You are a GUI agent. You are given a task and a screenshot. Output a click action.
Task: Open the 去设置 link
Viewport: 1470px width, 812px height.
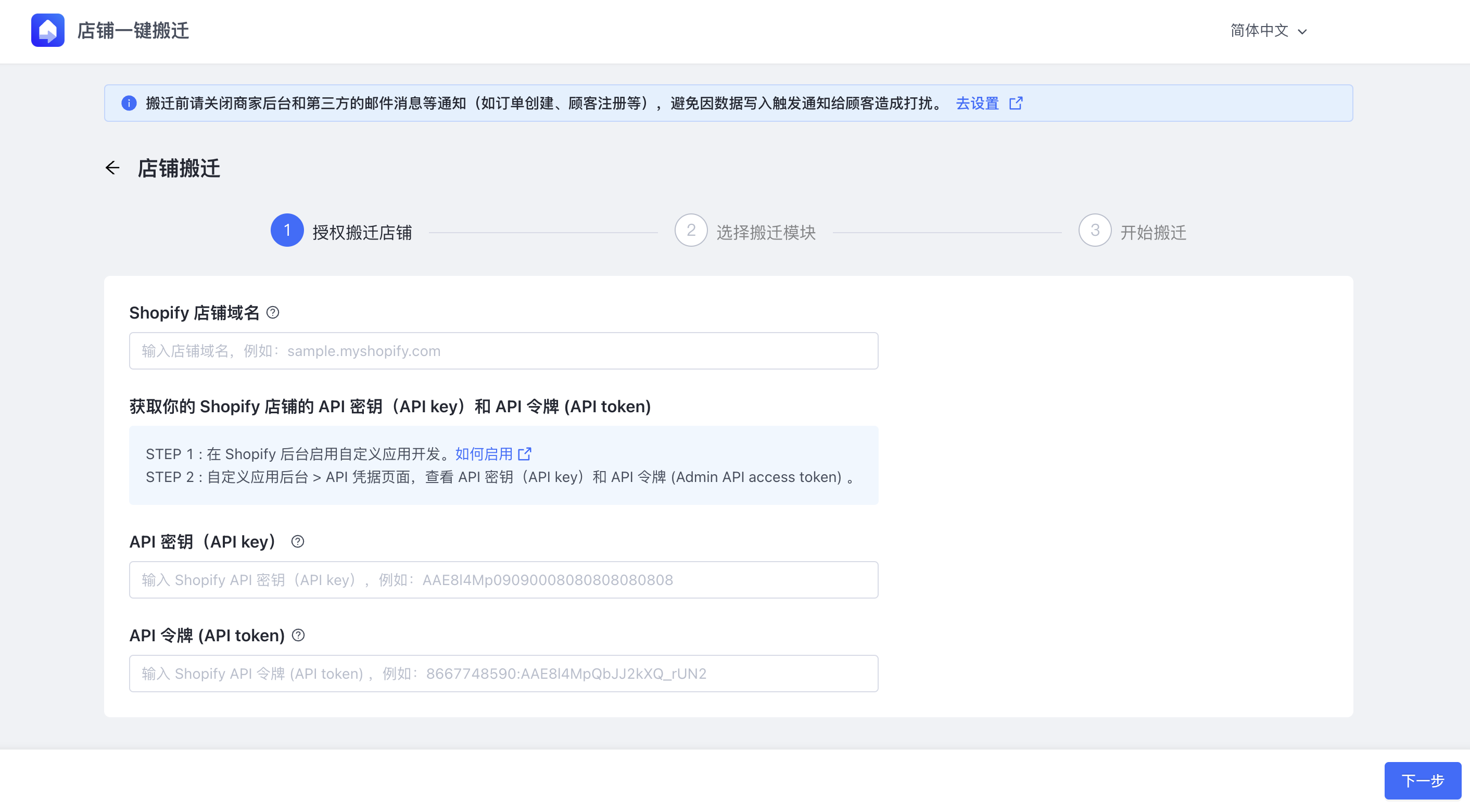point(977,103)
